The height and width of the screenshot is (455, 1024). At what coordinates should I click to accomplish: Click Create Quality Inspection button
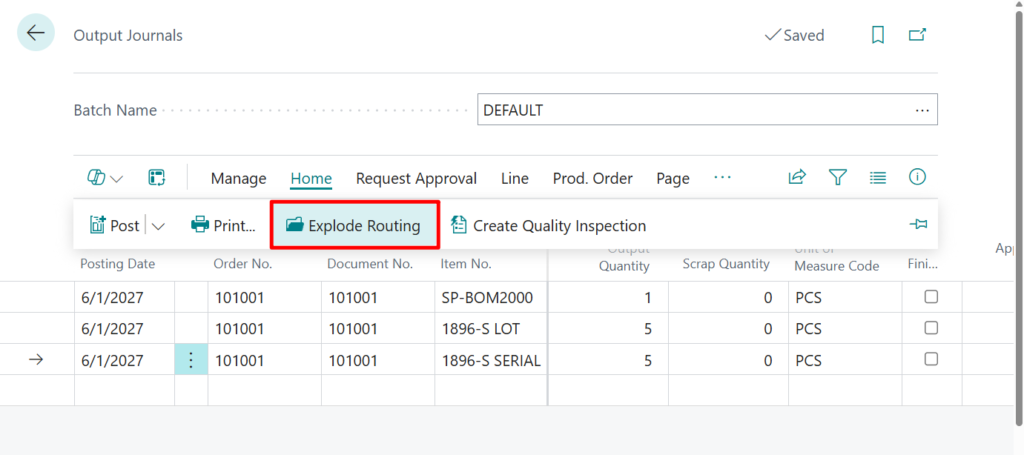548,226
